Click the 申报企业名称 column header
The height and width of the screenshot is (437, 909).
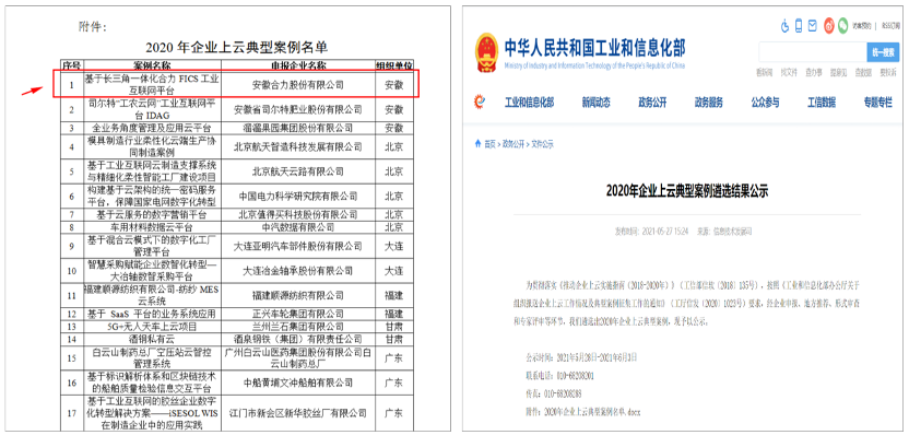[x=298, y=64]
